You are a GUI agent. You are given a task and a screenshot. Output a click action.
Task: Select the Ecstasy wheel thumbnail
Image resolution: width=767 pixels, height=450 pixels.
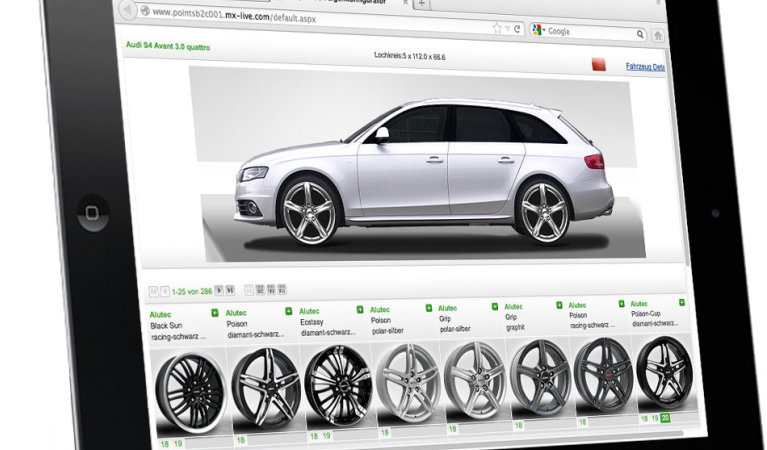pyautogui.click(x=338, y=385)
